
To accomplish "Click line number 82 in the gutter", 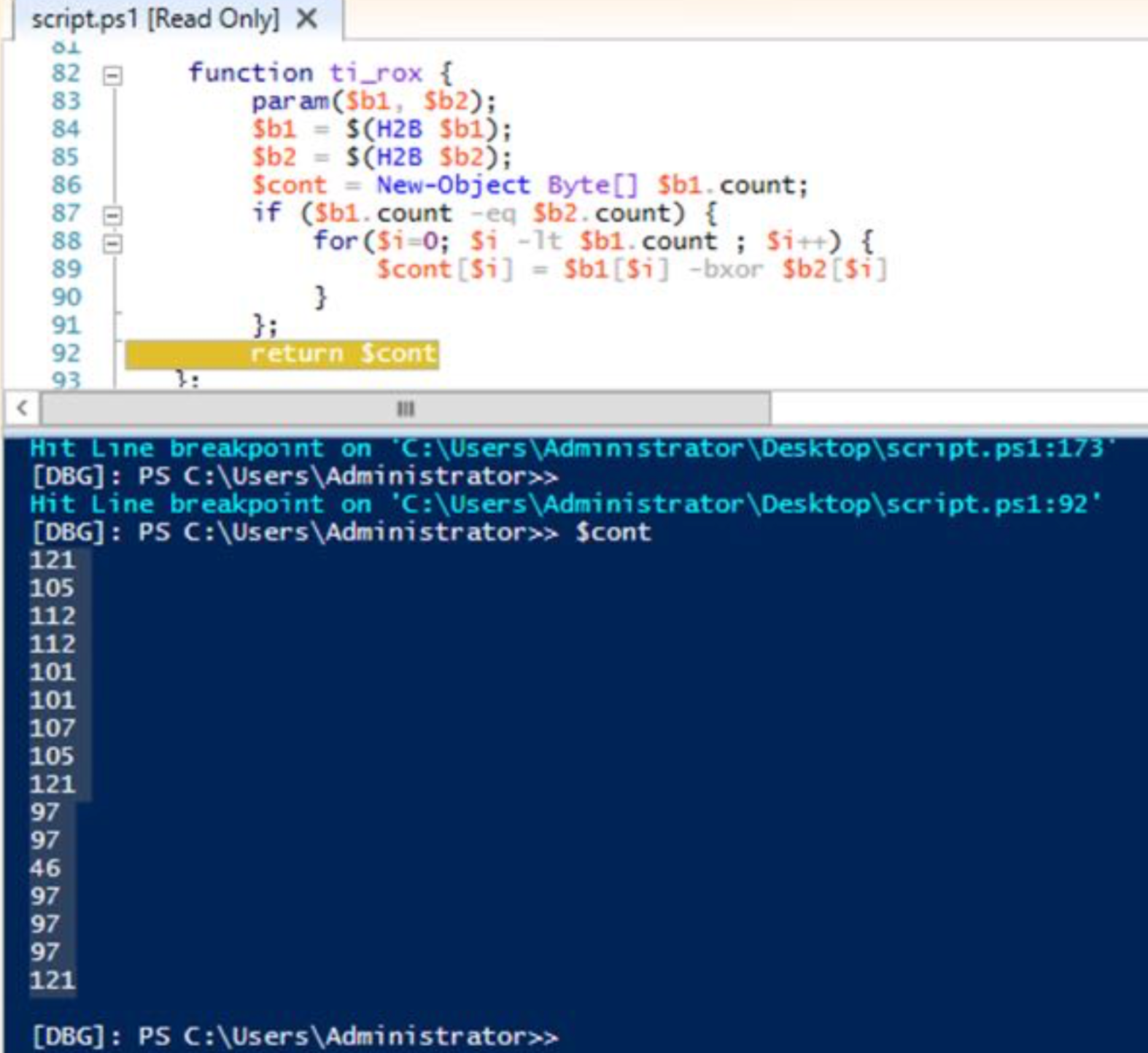I will coord(66,73).
